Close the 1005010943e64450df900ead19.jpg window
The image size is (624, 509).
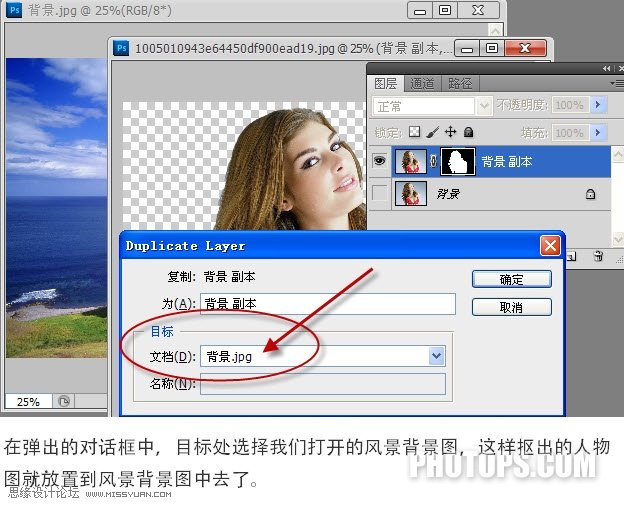point(525,49)
